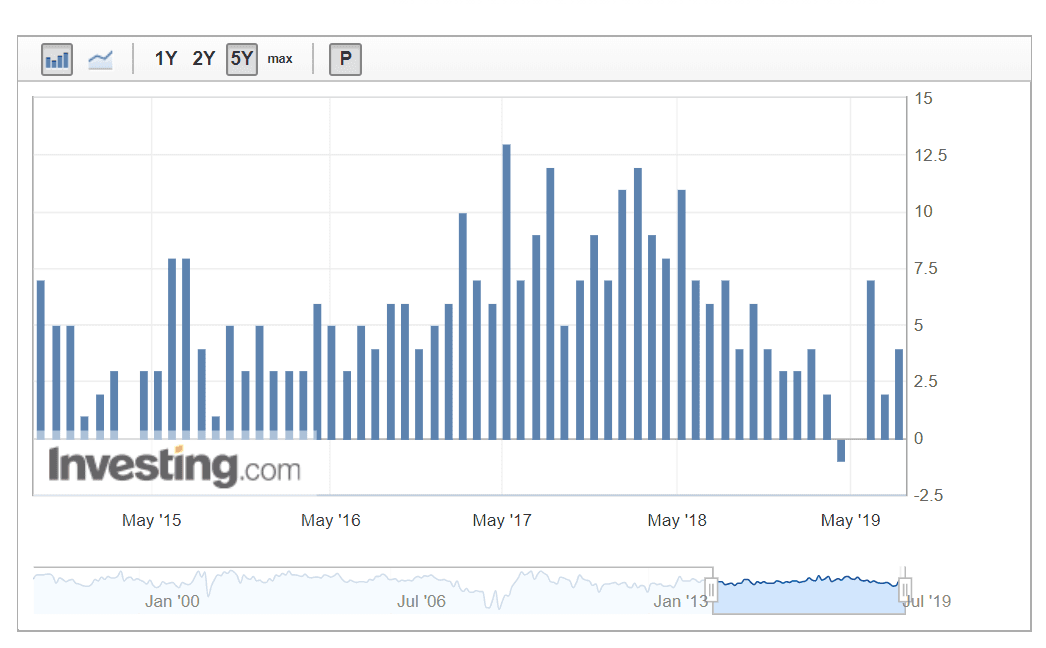The width and height of the screenshot is (1046, 648).
Task: Choose the 5Y time range
Action: (242, 59)
